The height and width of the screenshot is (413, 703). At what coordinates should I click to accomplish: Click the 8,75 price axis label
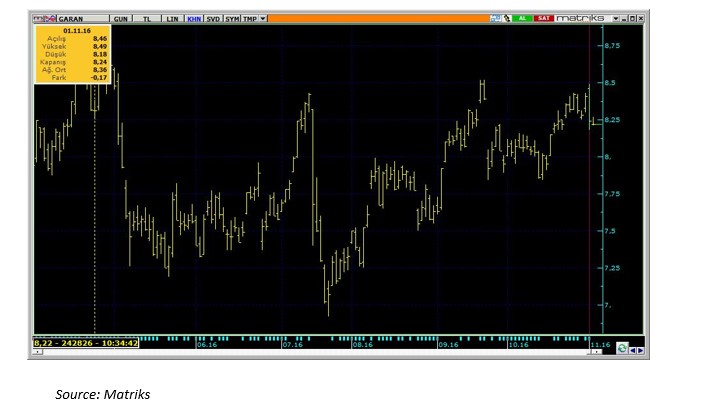612,45
